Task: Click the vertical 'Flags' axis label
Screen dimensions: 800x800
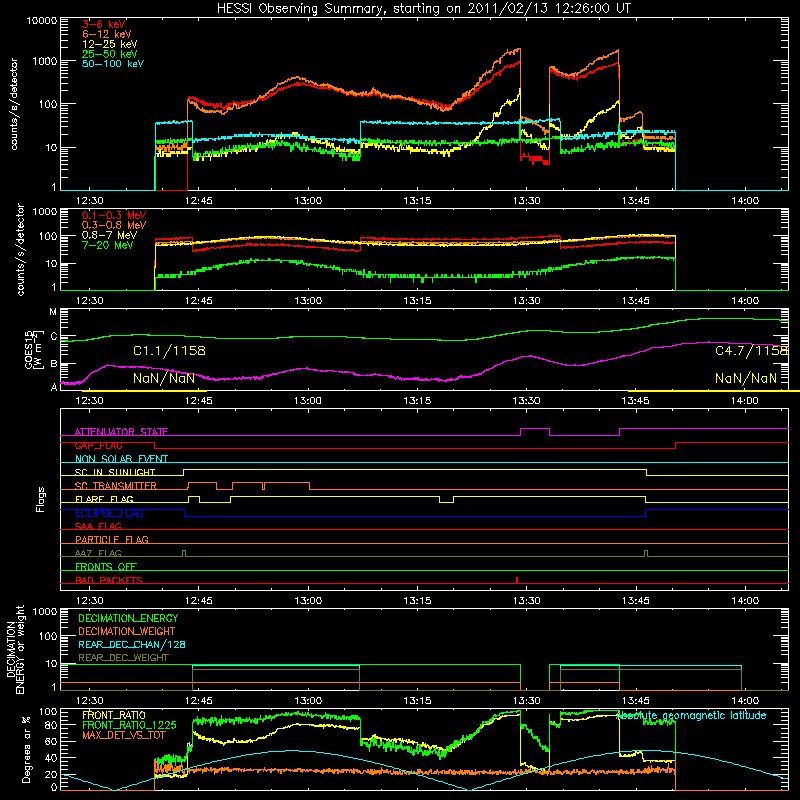Action: (40, 499)
